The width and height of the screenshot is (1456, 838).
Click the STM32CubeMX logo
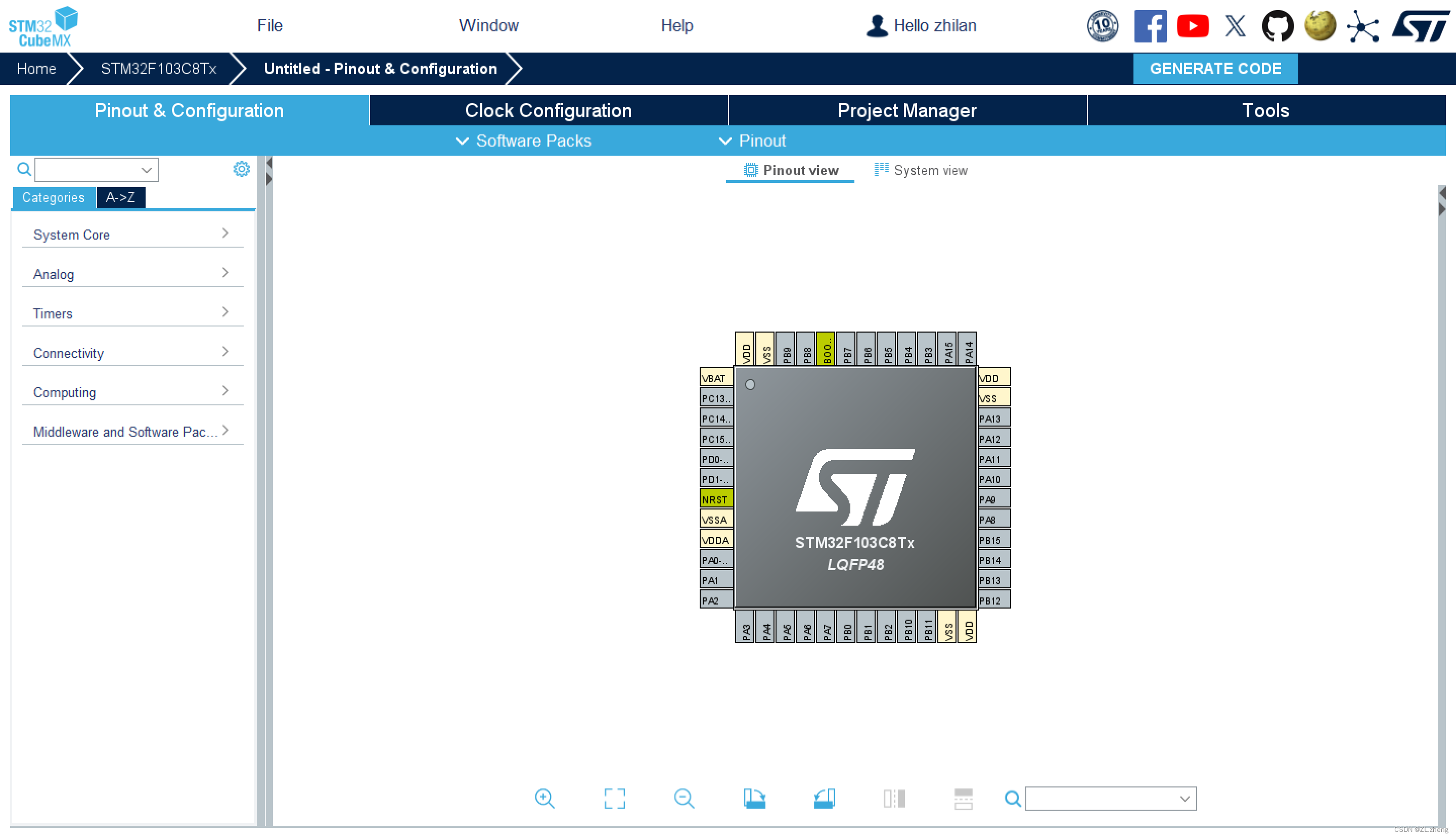pyautogui.click(x=44, y=26)
